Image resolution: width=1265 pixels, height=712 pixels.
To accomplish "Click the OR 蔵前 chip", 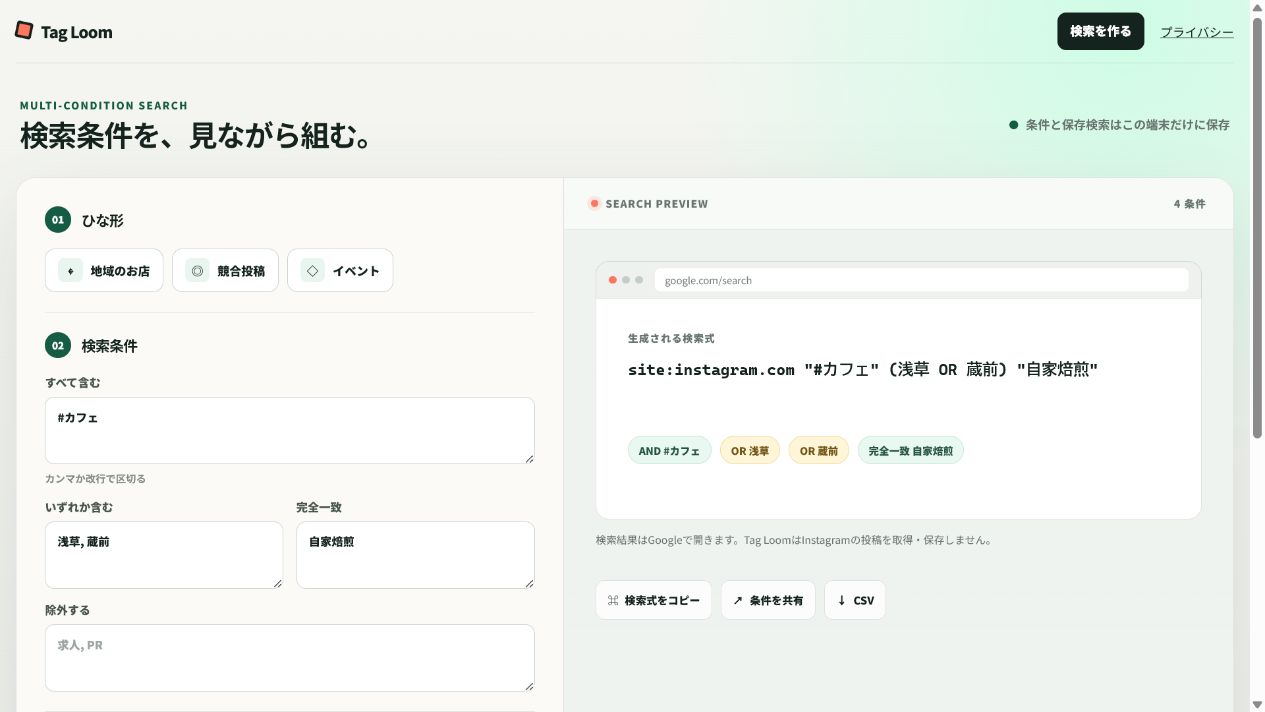I will pyautogui.click(x=819, y=451).
